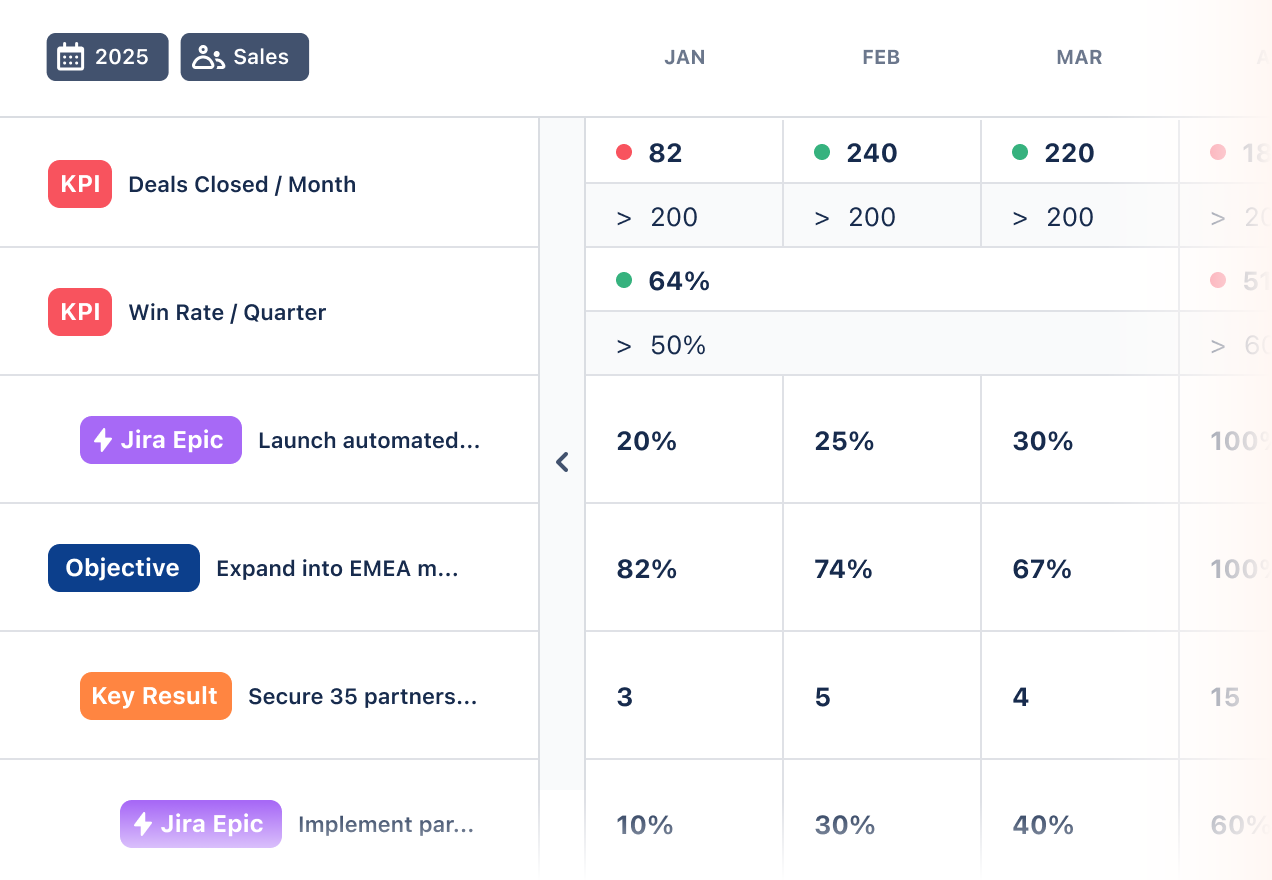
Task: Click the Key Result badge for Secure 35 partners
Action: click(156, 696)
